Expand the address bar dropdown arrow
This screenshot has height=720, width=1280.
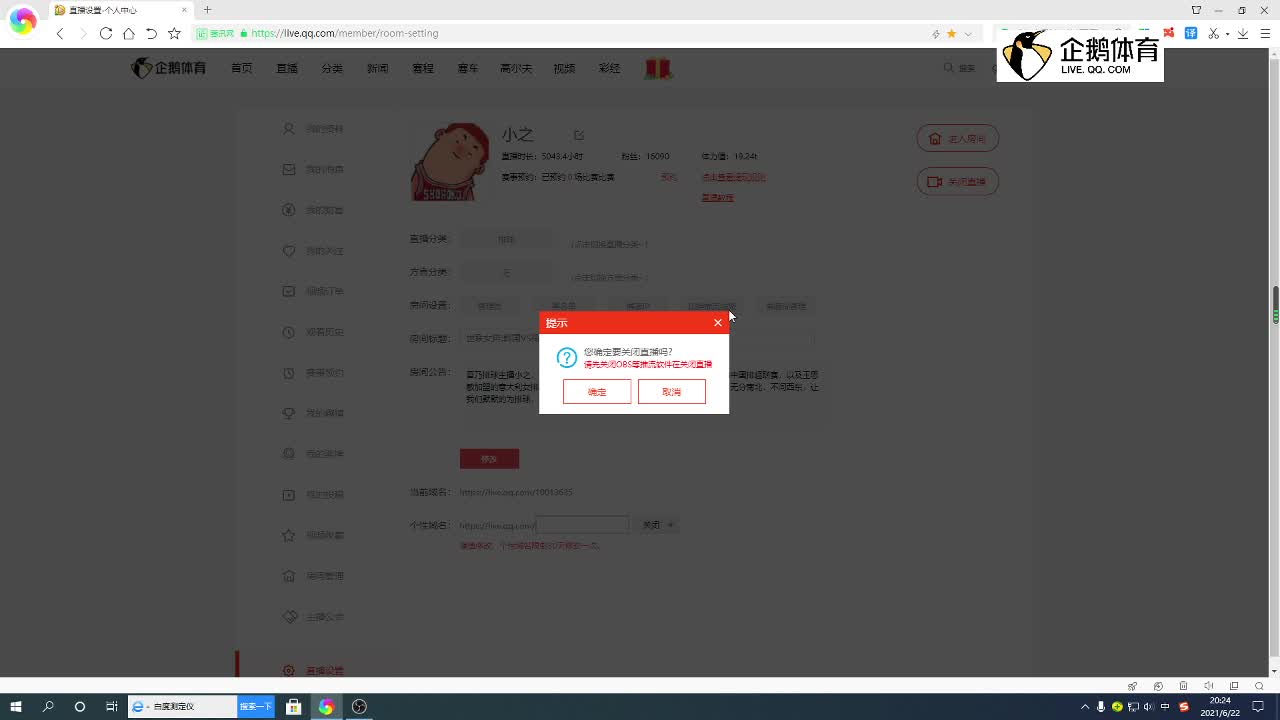pos(967,34)
